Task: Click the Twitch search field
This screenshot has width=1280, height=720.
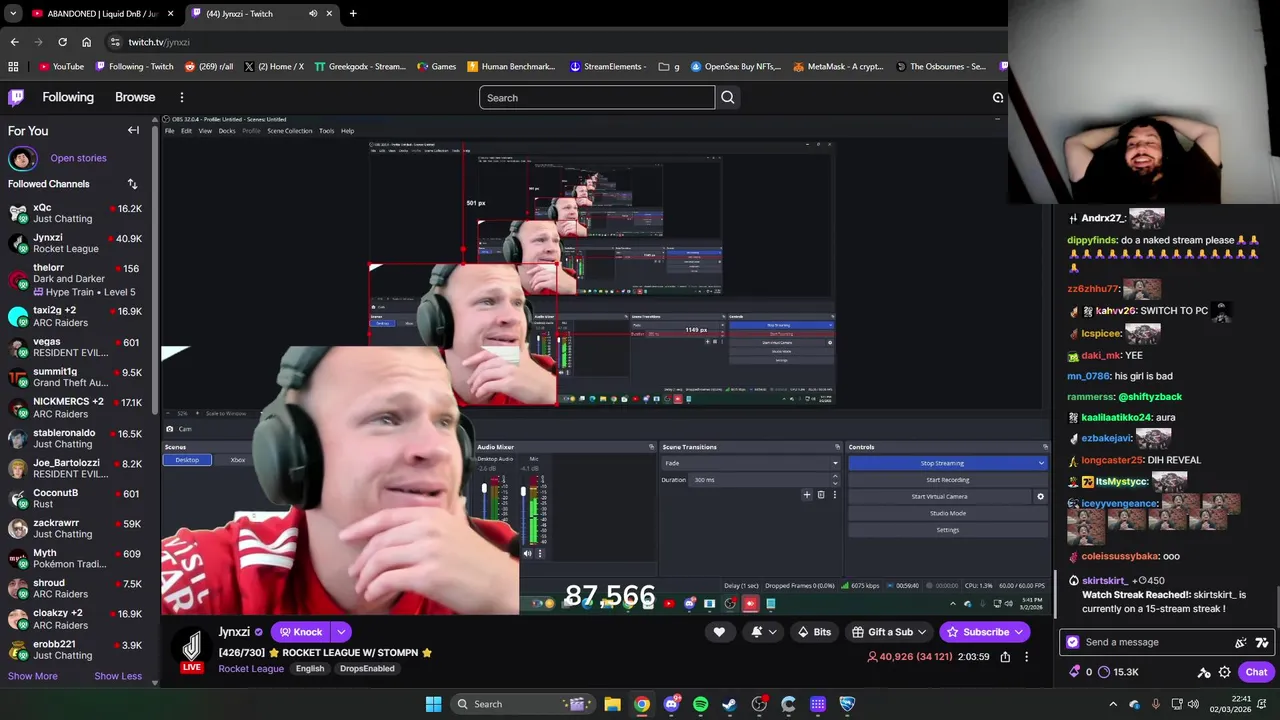Action: [597, 97]
